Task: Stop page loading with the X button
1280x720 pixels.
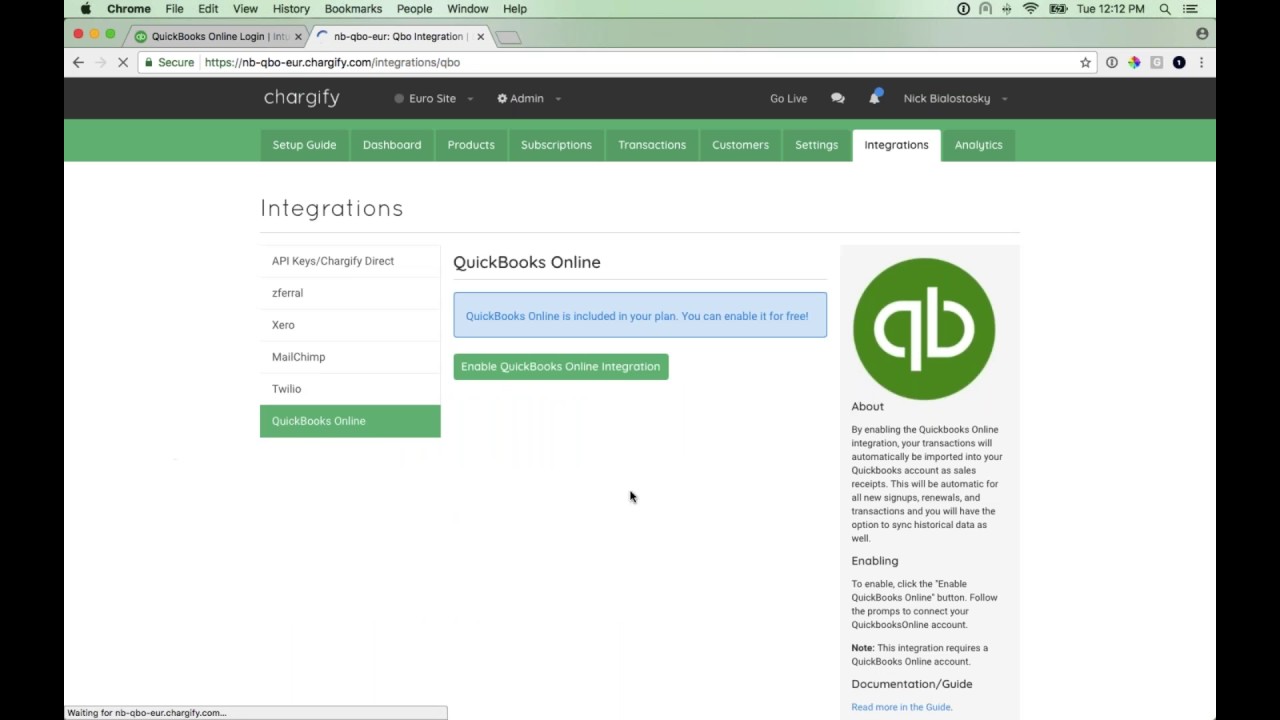Action: coord(123,62)
